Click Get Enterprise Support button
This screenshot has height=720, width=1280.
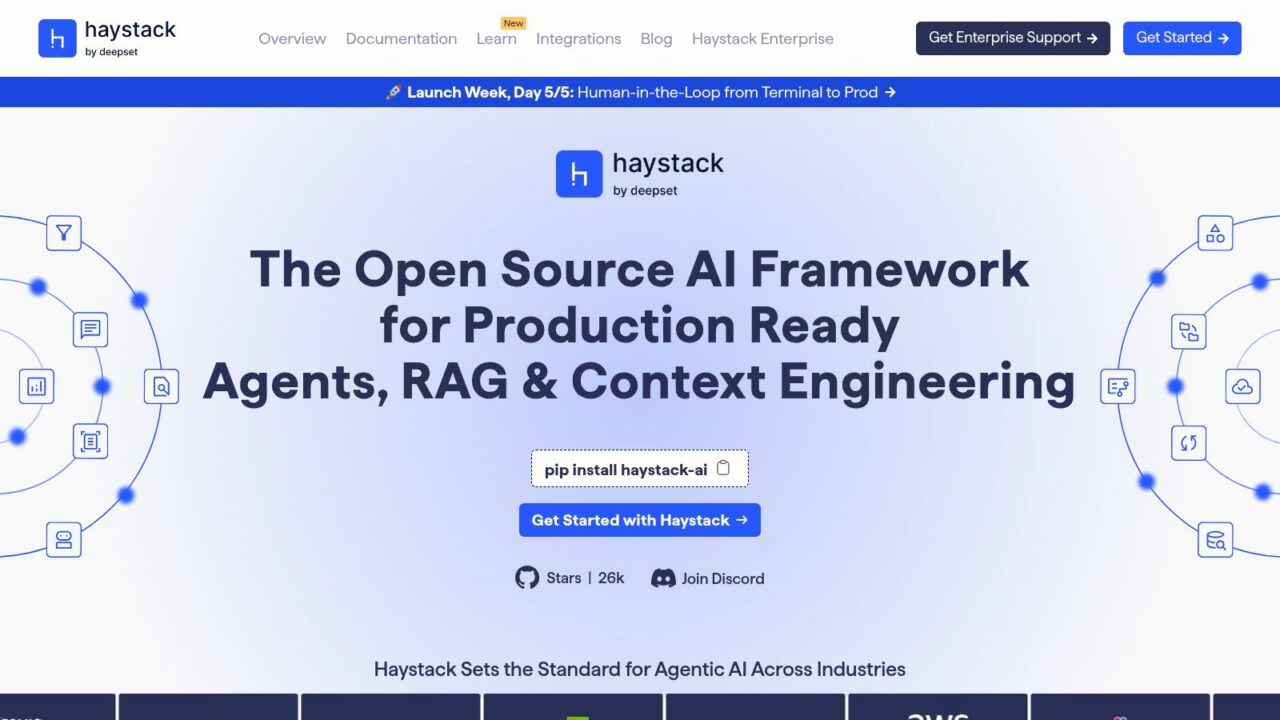tap(1013, 38)
